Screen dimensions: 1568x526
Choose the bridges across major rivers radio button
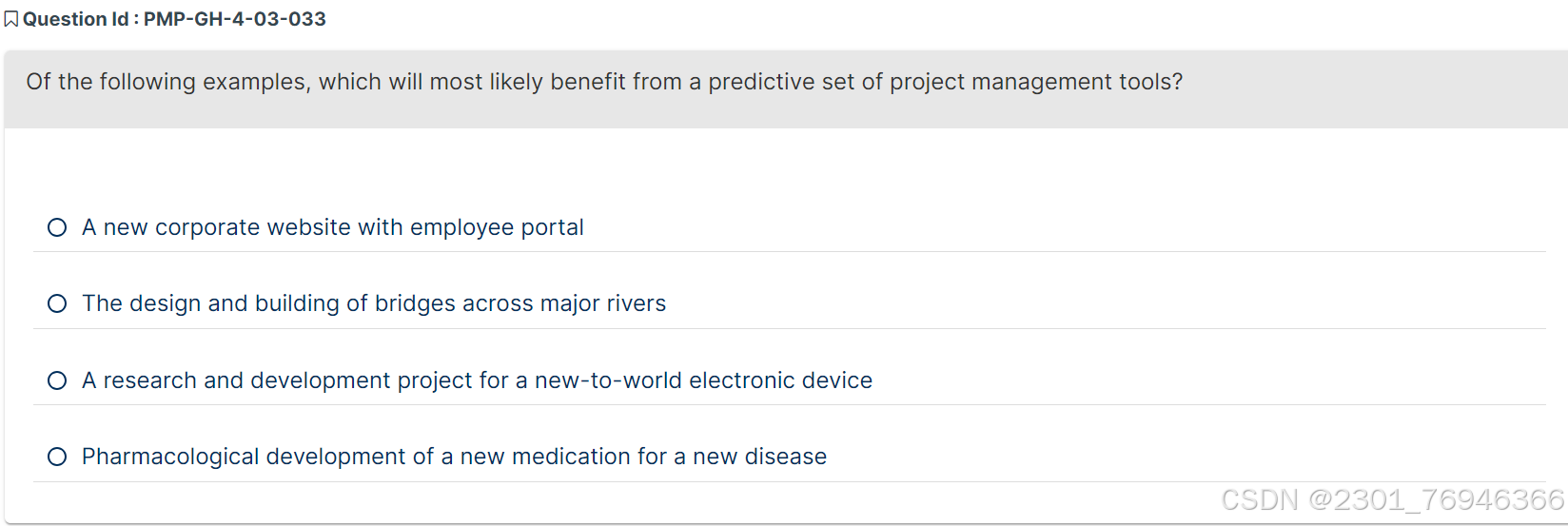point(57,303)
